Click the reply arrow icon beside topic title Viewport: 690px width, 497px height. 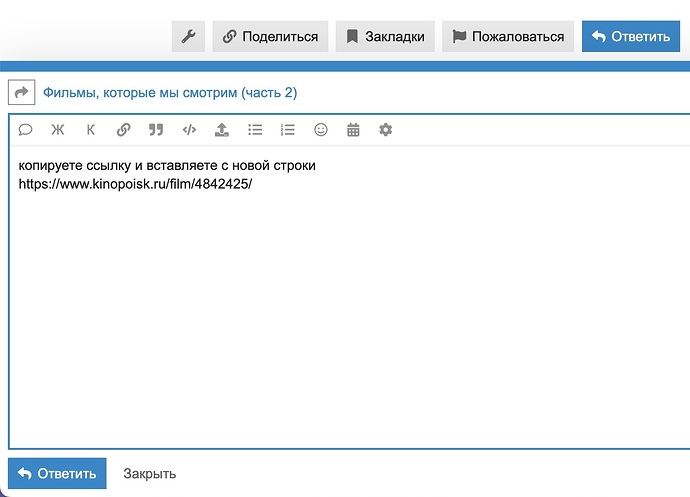pos(21,93)
